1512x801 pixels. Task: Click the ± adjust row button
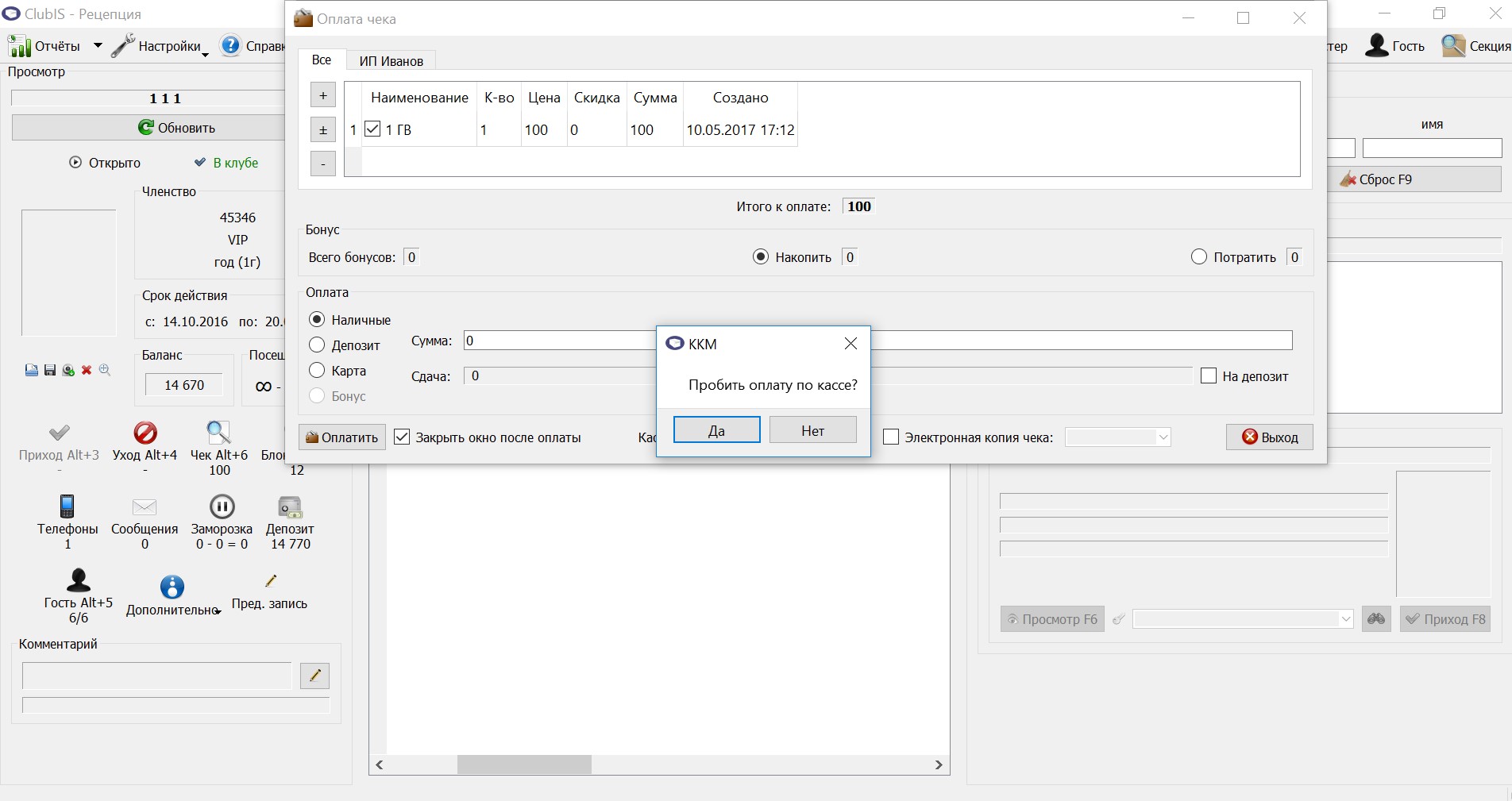tap(323, 129)
